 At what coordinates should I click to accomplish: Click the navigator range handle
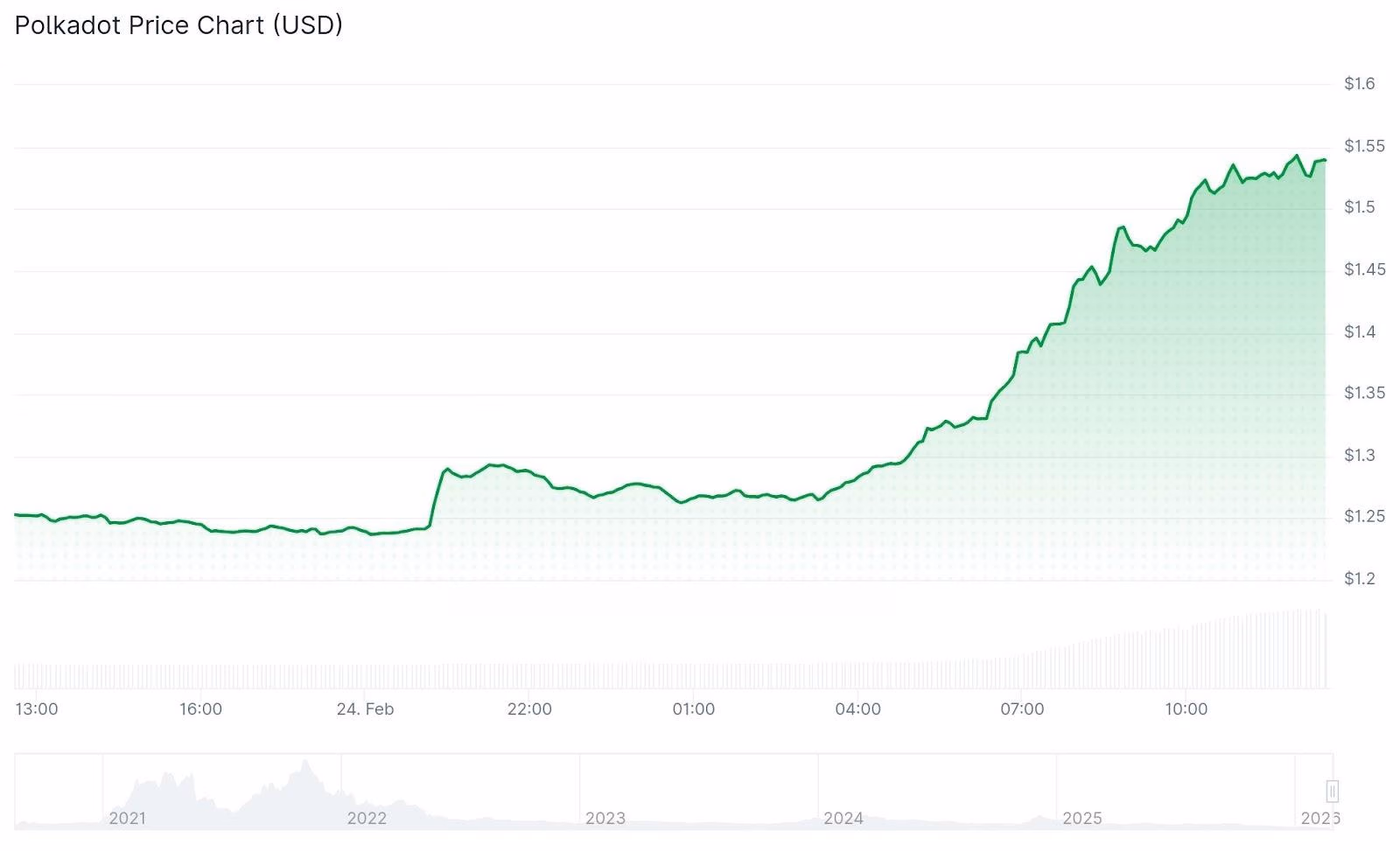click(1332, 792)
